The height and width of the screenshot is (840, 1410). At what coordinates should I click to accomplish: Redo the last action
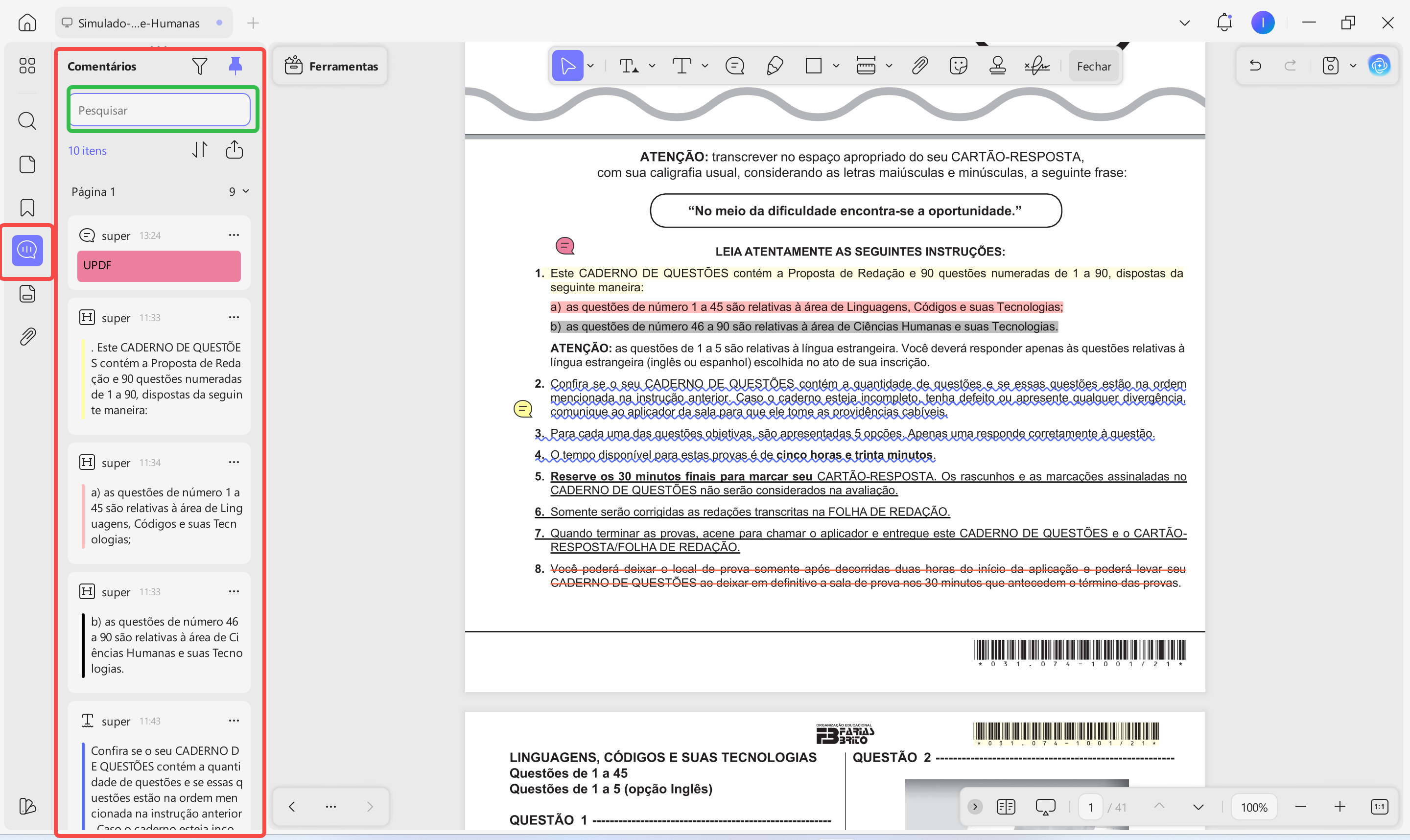pyautogui.click(x=1290, y=66)
